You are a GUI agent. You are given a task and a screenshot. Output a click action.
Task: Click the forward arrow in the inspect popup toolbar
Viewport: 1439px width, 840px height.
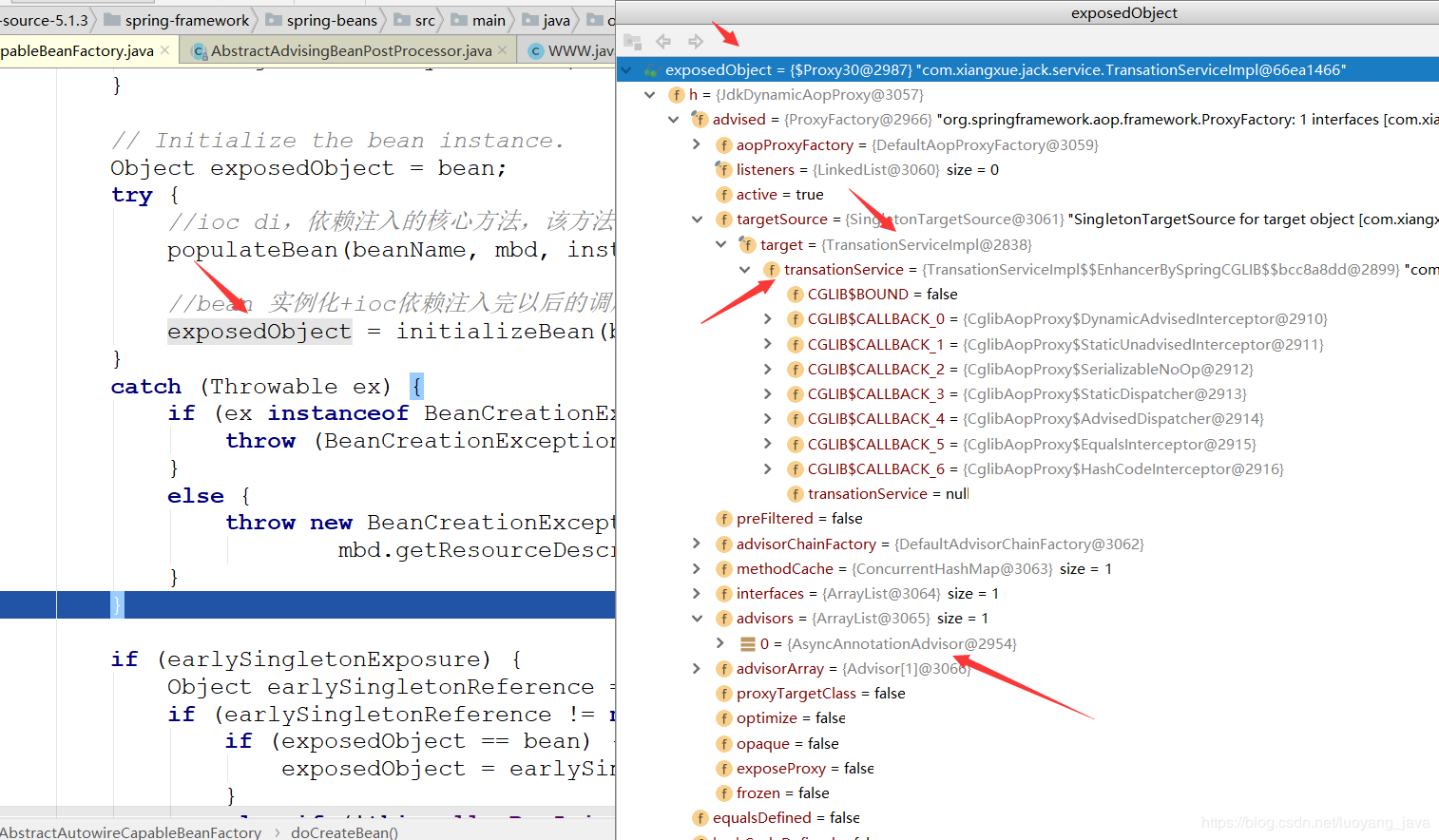(696, 41)
